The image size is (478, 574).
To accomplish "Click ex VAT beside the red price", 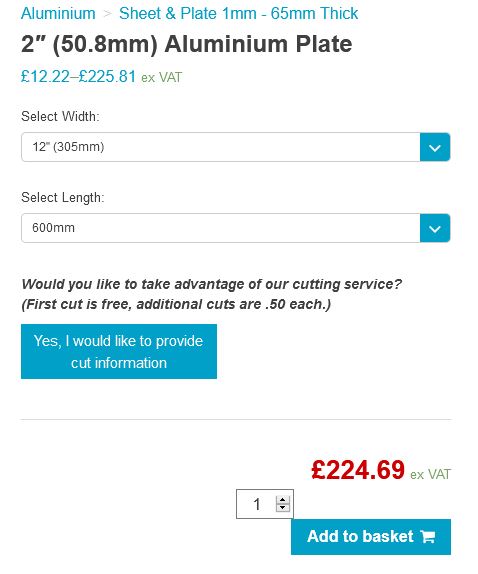I will pos(430,474).
